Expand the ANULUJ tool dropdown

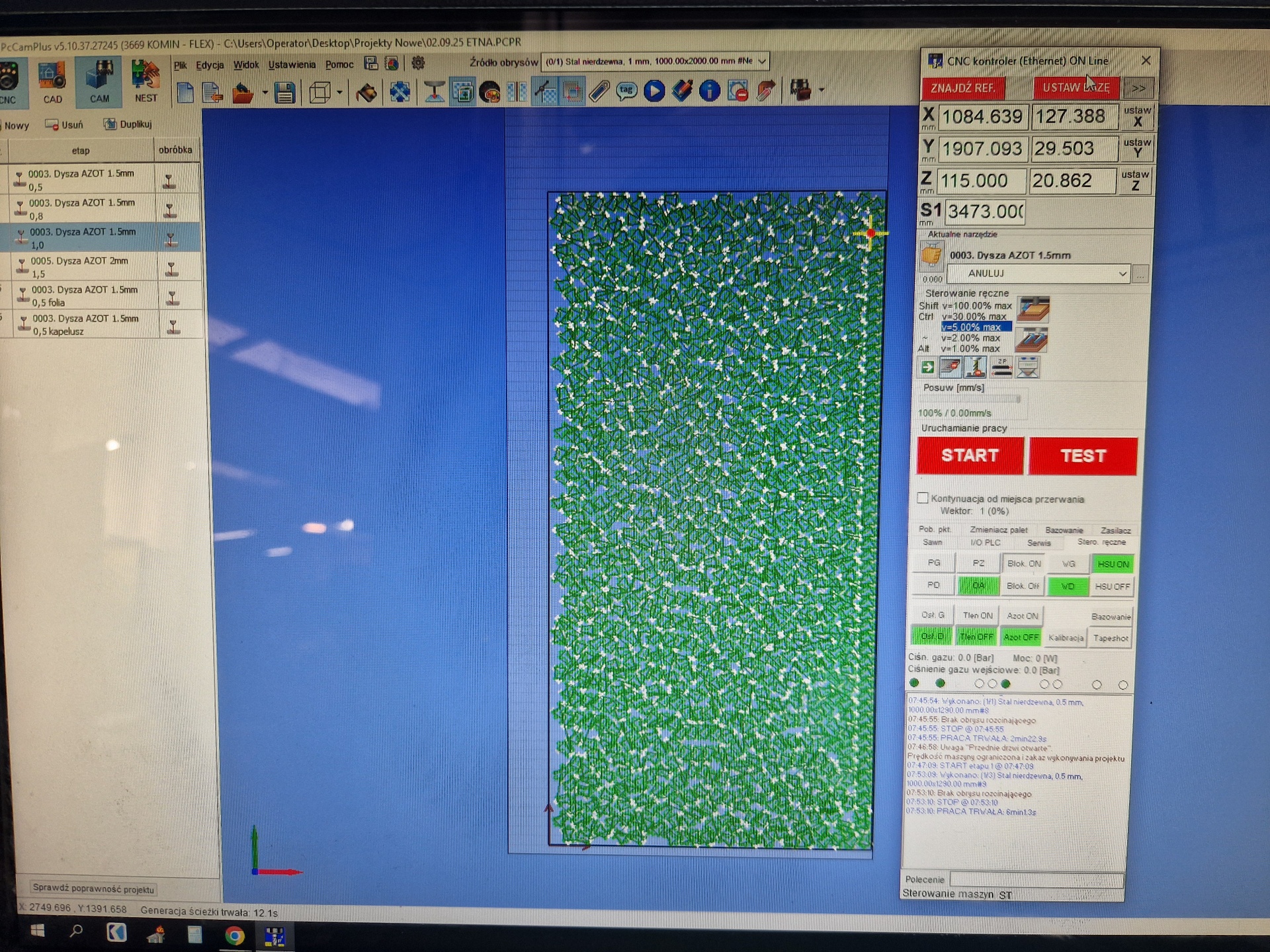click(1122, 274)
